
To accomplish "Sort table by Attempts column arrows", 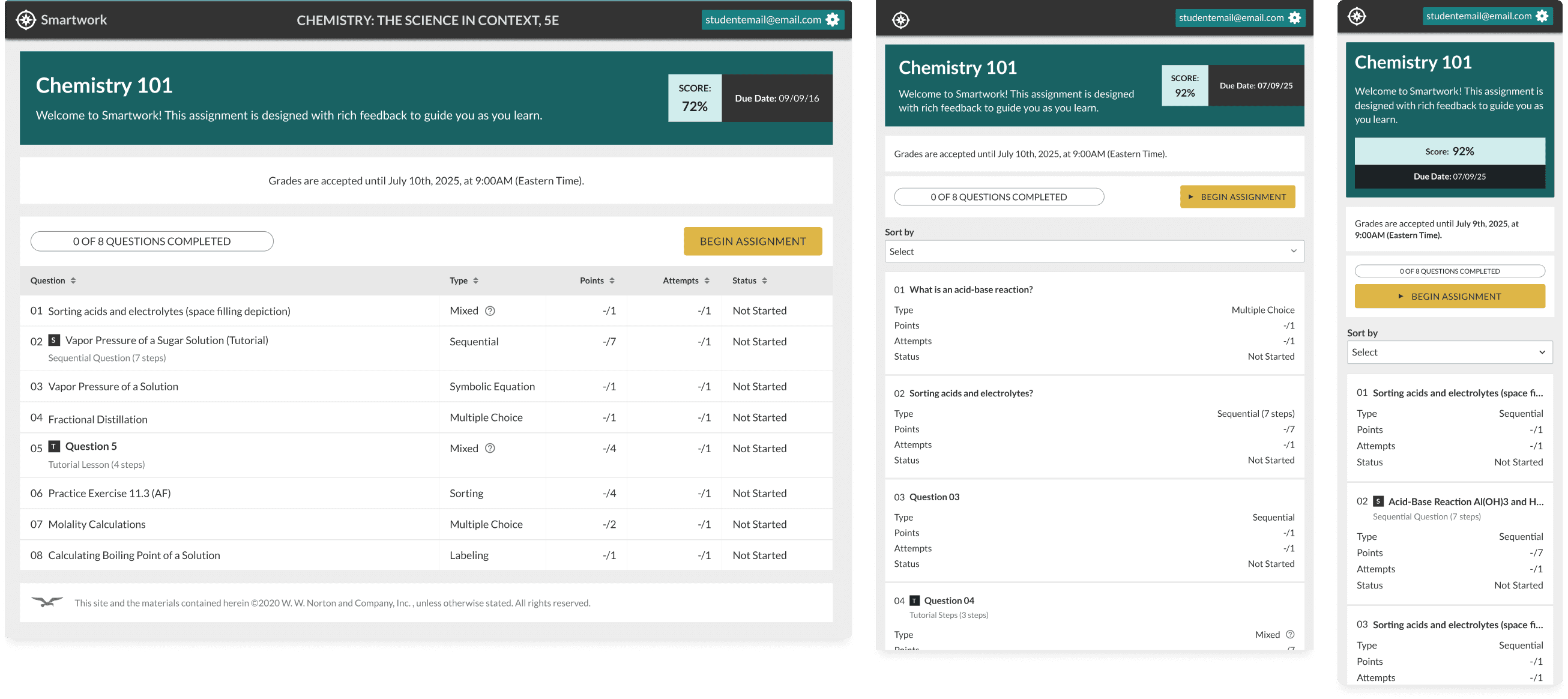I will tap(707, 280).
